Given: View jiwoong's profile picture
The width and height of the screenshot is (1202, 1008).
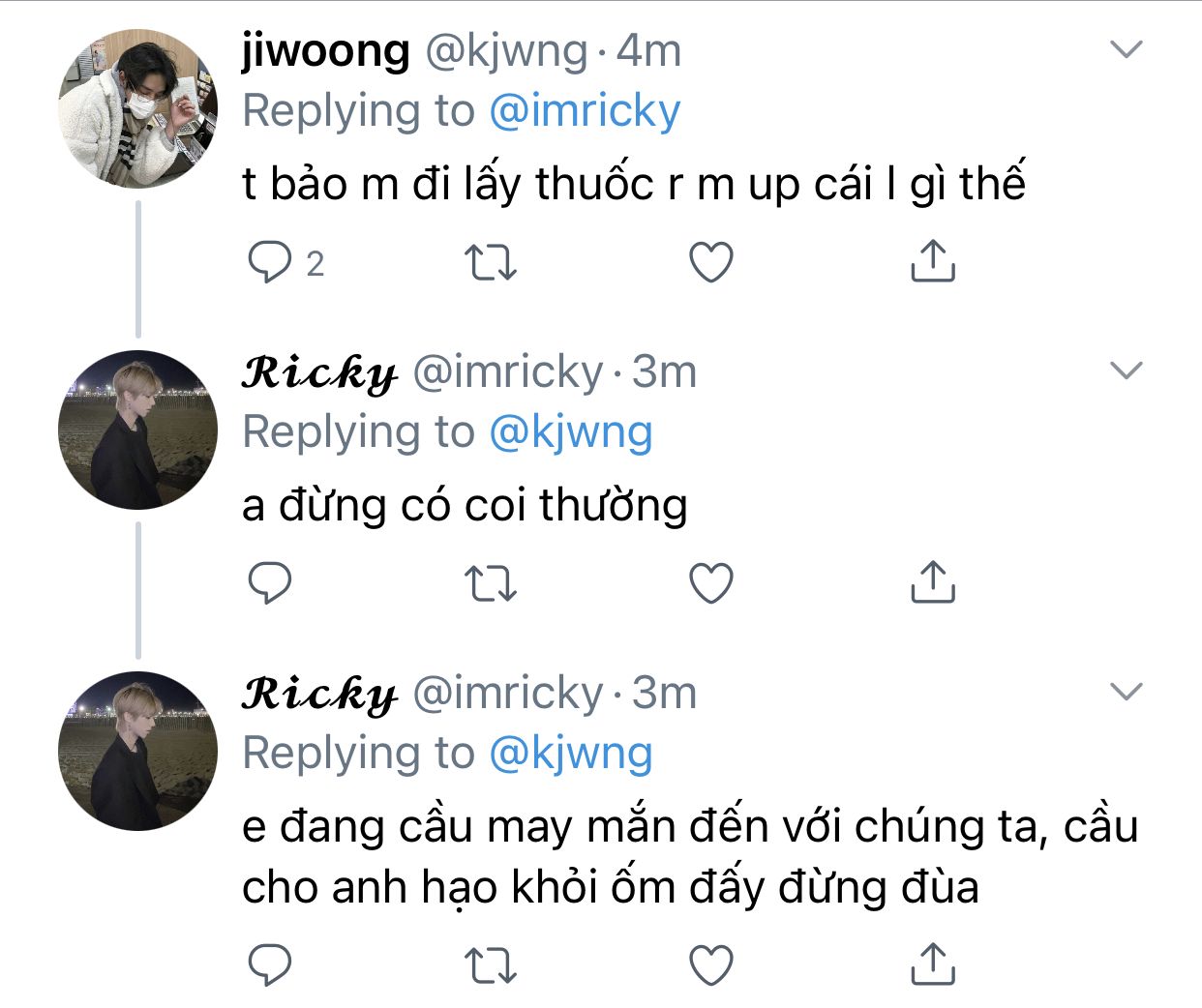Looking at the screenshot, I should [138, 108].
